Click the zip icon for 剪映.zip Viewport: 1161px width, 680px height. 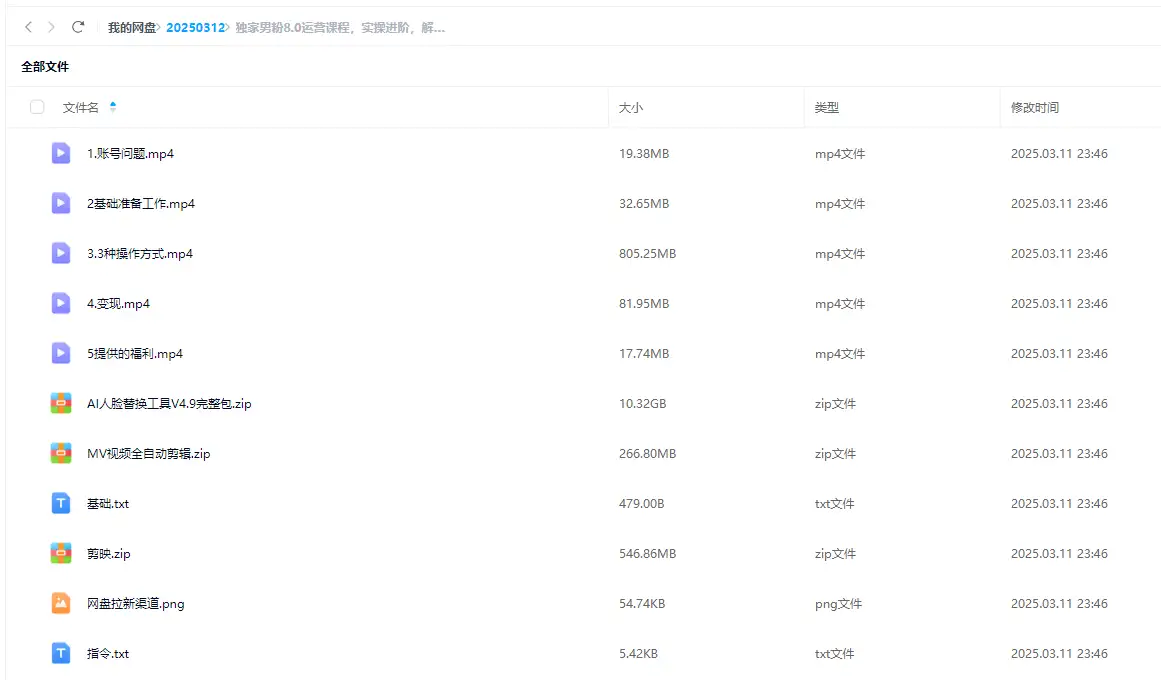(x=61, y=553)
